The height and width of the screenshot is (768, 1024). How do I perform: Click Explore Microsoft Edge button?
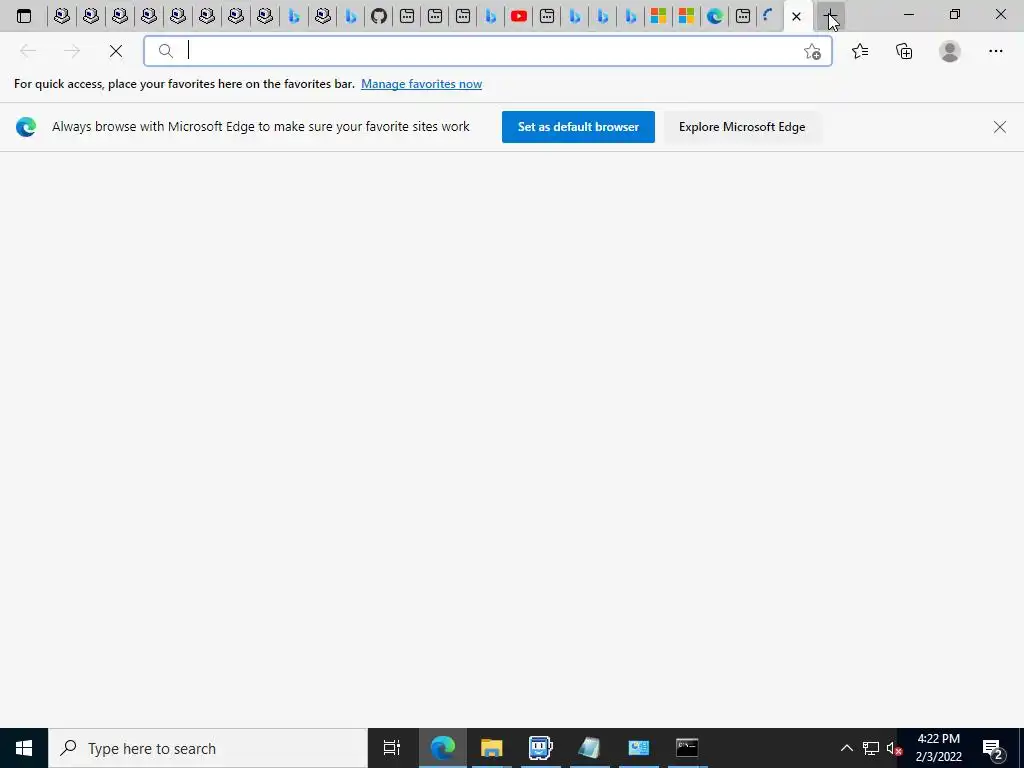point(742,127)
